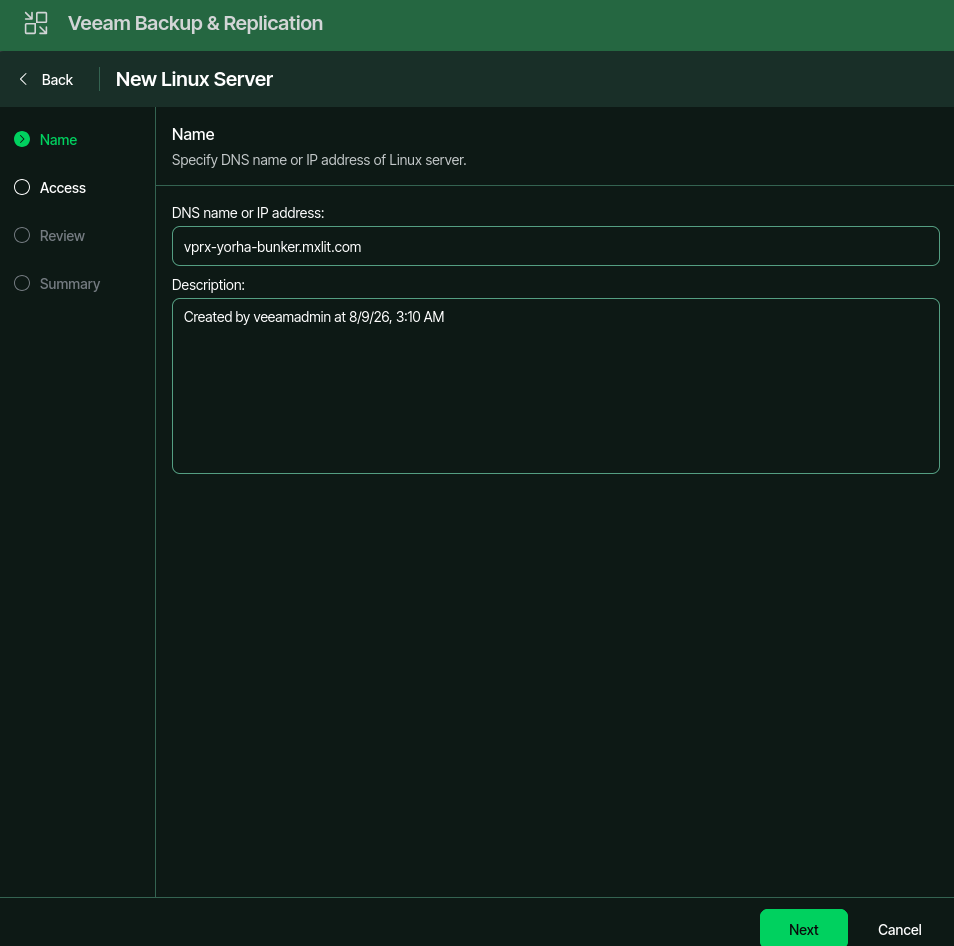Switch to the Access wizard step
Screen dimensions: 954x946
pyautogui.click(x=63, y=188)
